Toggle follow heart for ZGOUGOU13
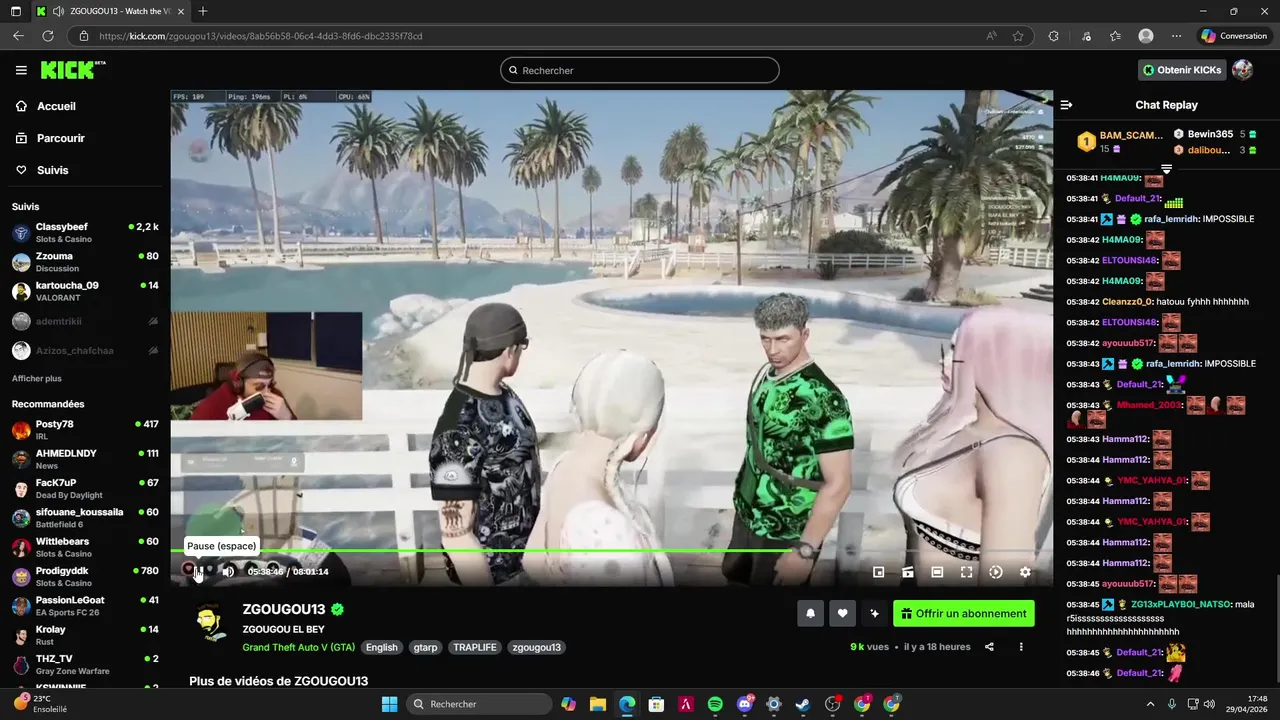Viewport: 1280px width, 720px height. (843, 613)
